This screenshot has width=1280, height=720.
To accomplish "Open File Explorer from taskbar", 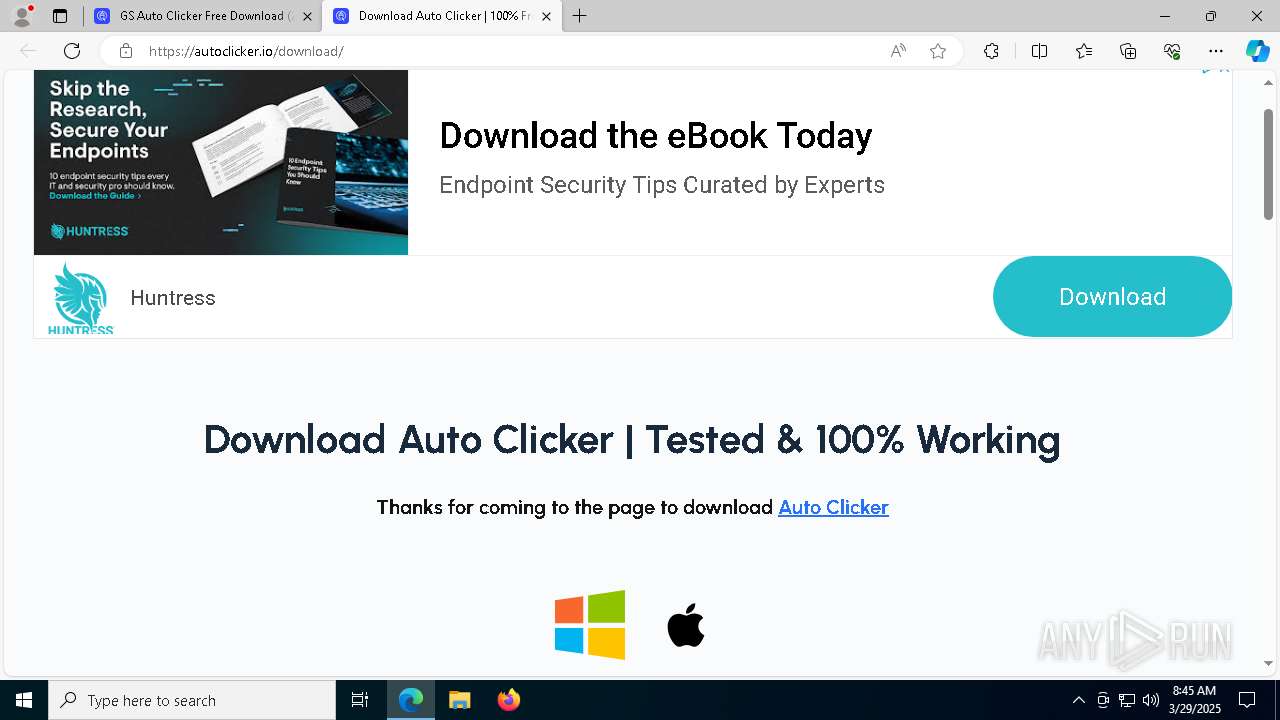I will click(x=459, y=700).
